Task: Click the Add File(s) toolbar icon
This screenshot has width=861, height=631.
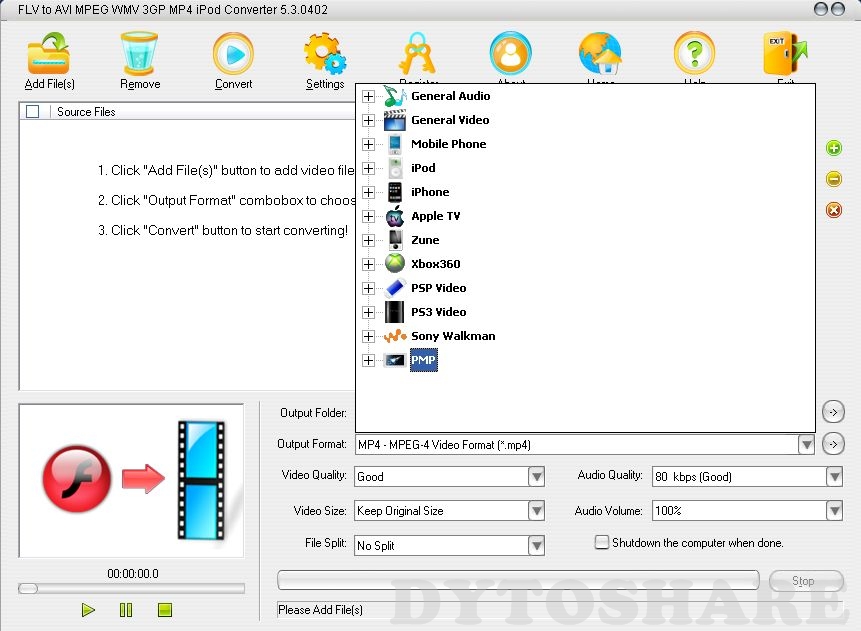Action: point(49,53)
